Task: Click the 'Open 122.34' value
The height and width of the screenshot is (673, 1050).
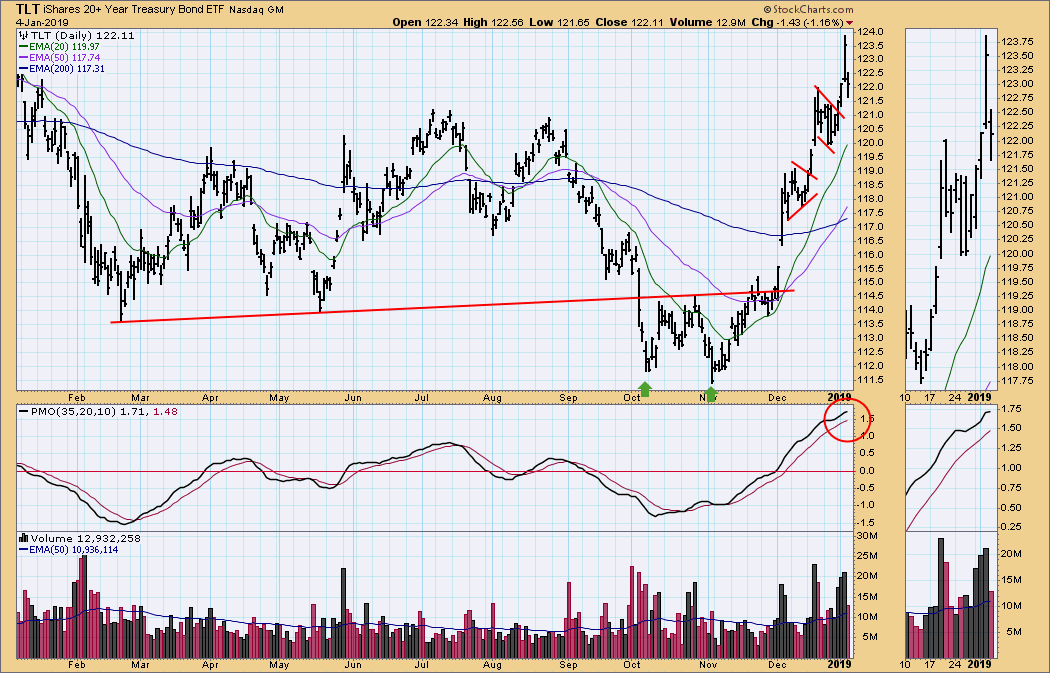Action: tap(425, 22)
